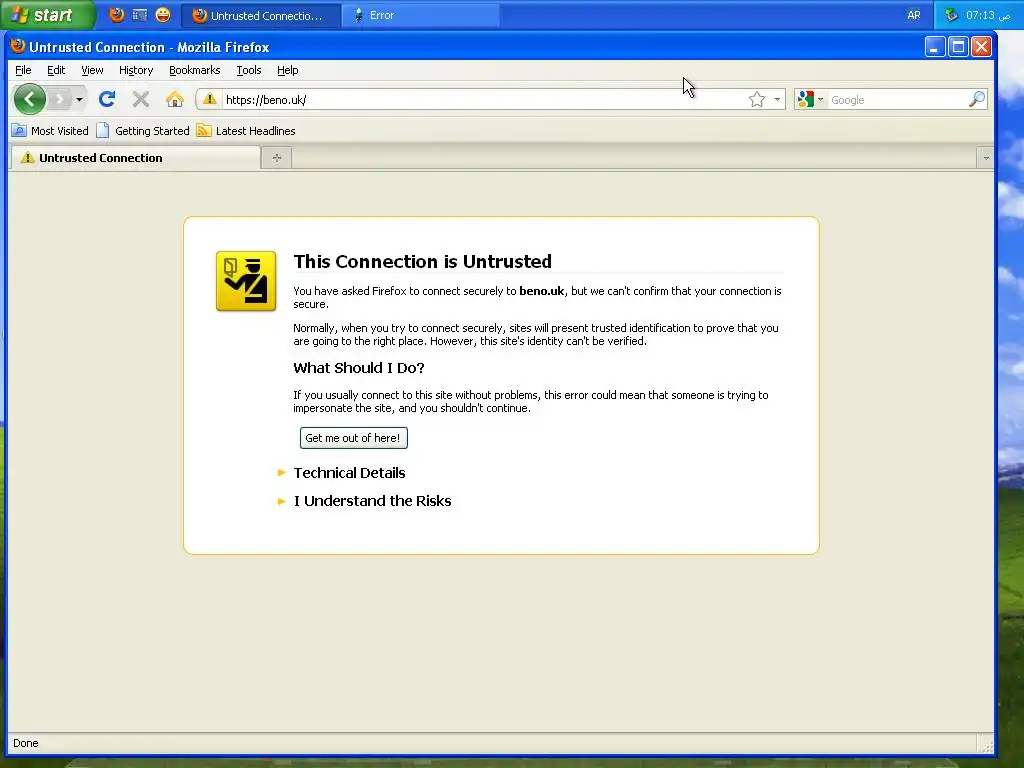Select the Untrusted Connection tab

(135, 157)
